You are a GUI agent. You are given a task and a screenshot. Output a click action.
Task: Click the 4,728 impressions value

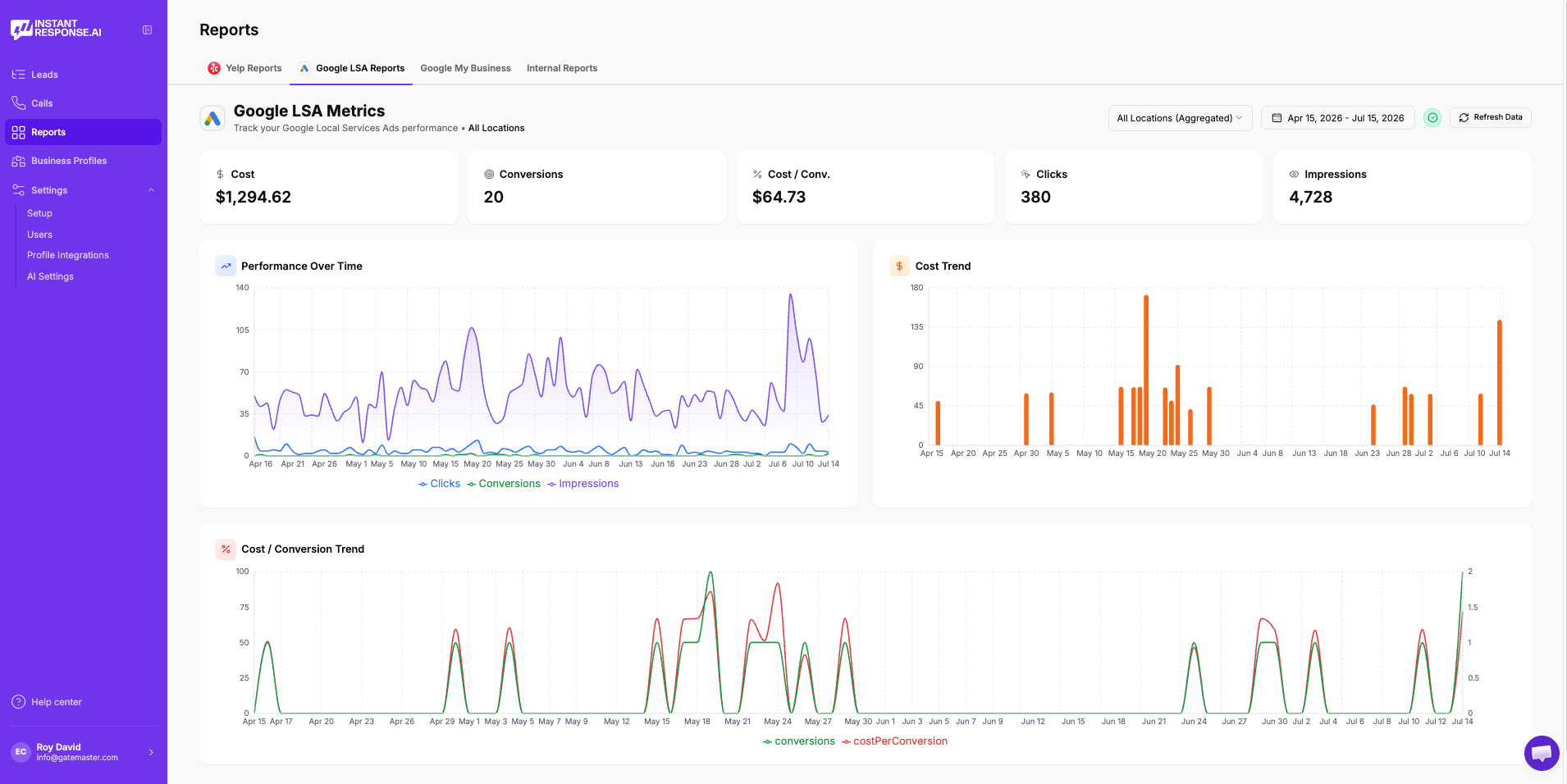1310,197
